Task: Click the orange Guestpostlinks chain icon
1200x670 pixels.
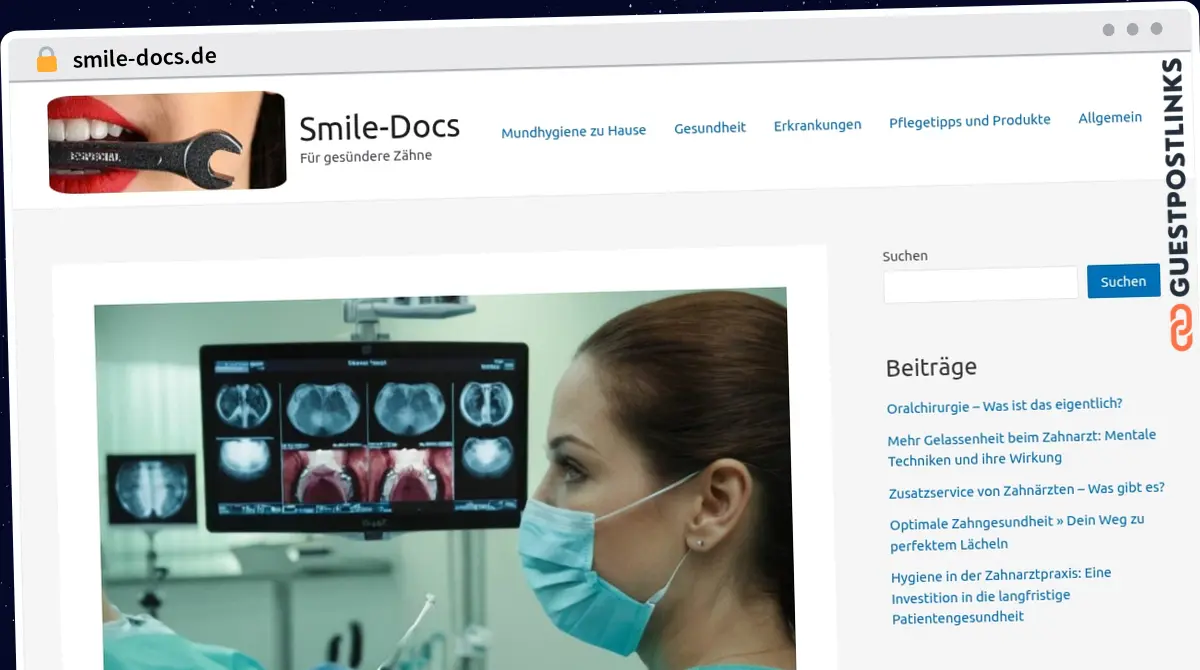Action: coord(1181,328)
